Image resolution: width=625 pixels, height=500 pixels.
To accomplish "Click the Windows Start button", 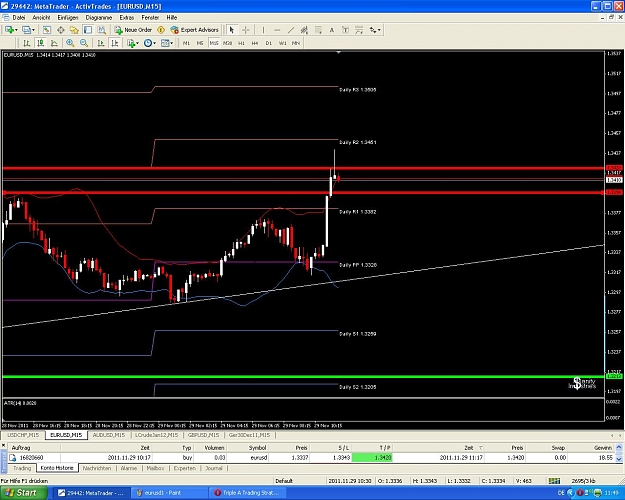I will coord(22,493).
